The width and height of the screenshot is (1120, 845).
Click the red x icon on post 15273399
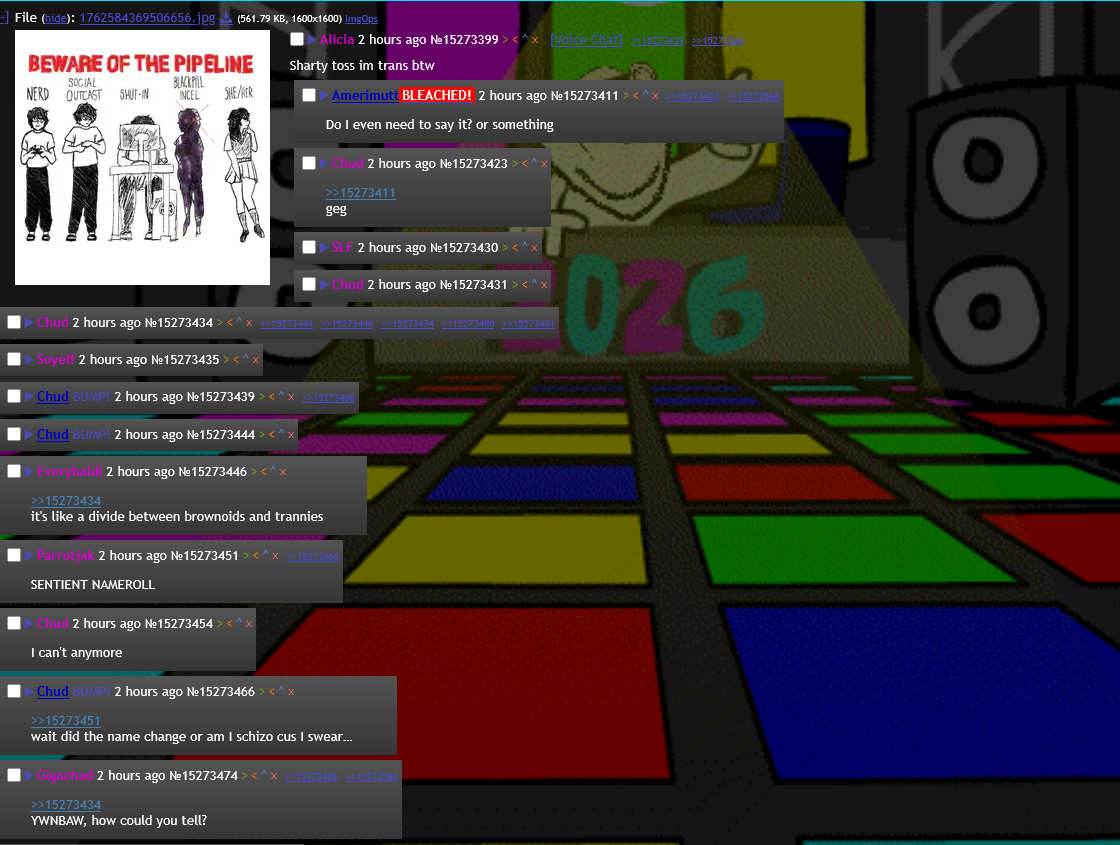coord(535,39)
